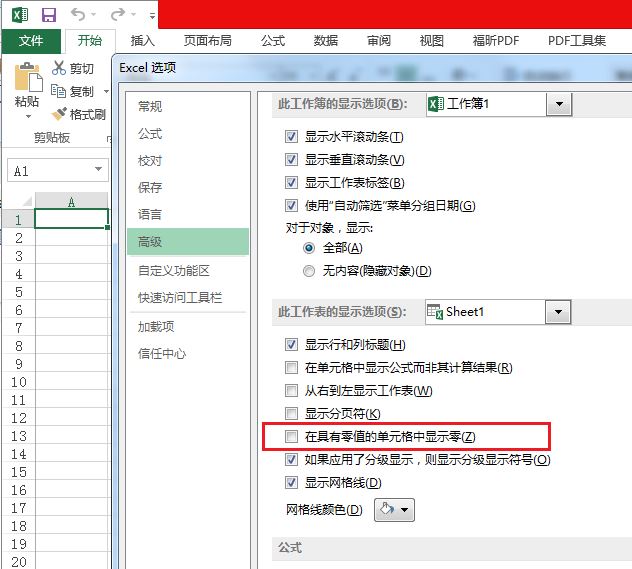Image resolution: width=632 pixels, height=569 pixels.
Task: Open the 视图 ribbon tab
Action: click(x=432, y=41)
